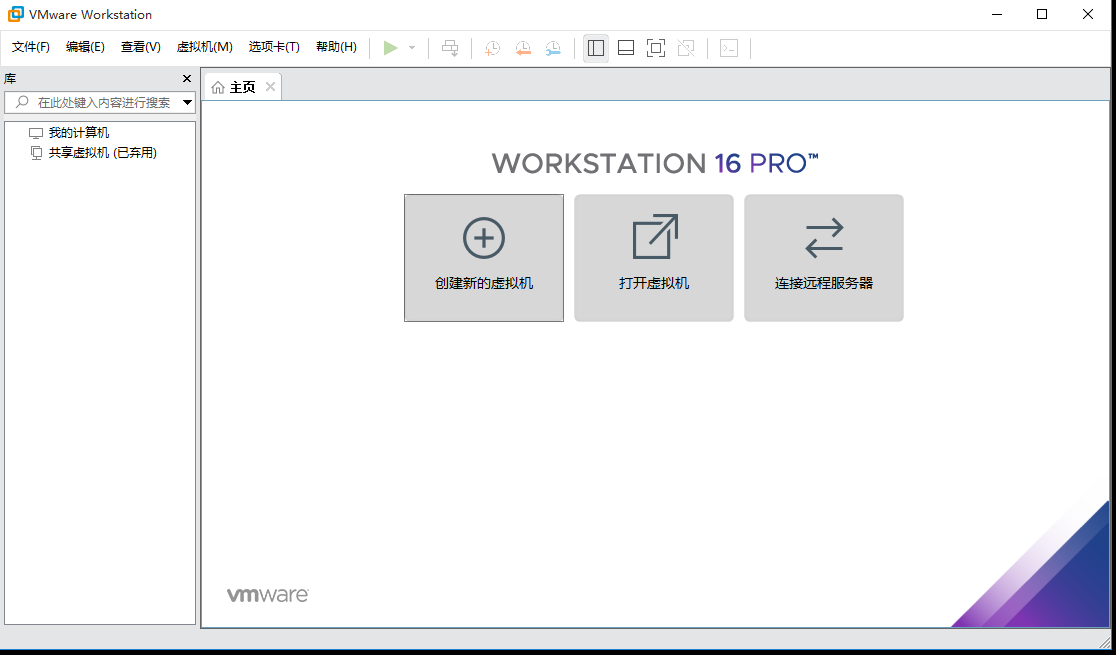The height and width of the screenshot is (655, 1116).
Task: Click 打开虚拟机 tile
Action: pyautogui.click(x=654, y=258)
